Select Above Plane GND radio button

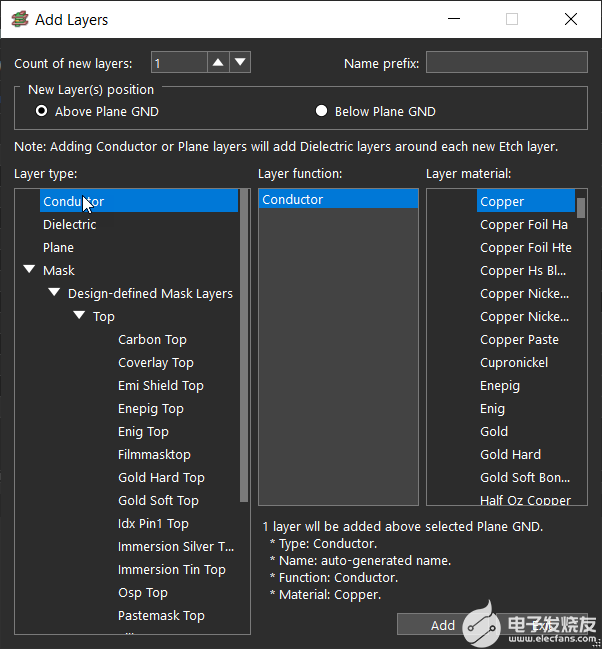coord(41,111)
